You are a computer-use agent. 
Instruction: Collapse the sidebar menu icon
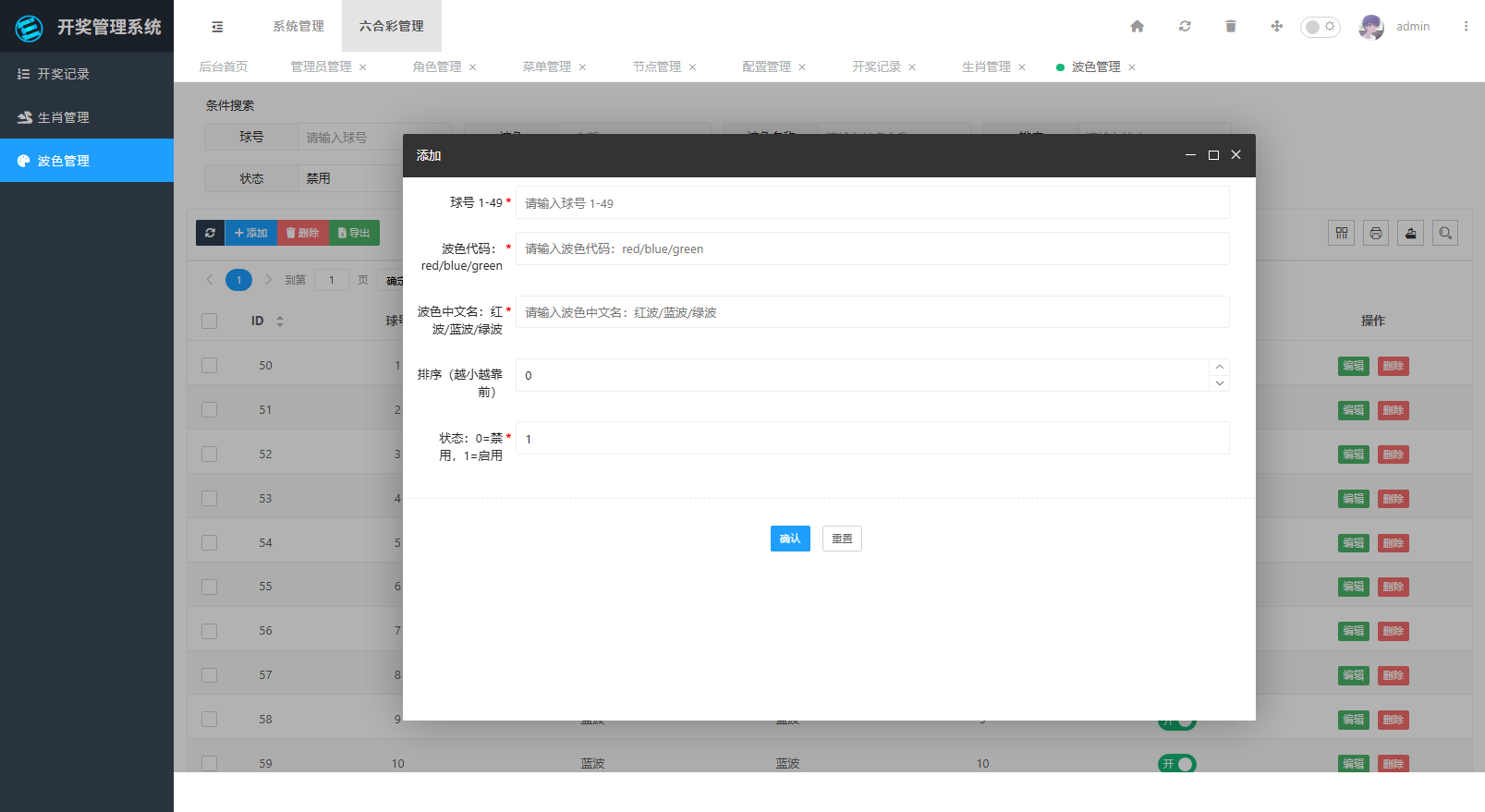pyautogui.click(x=217, y=27)
